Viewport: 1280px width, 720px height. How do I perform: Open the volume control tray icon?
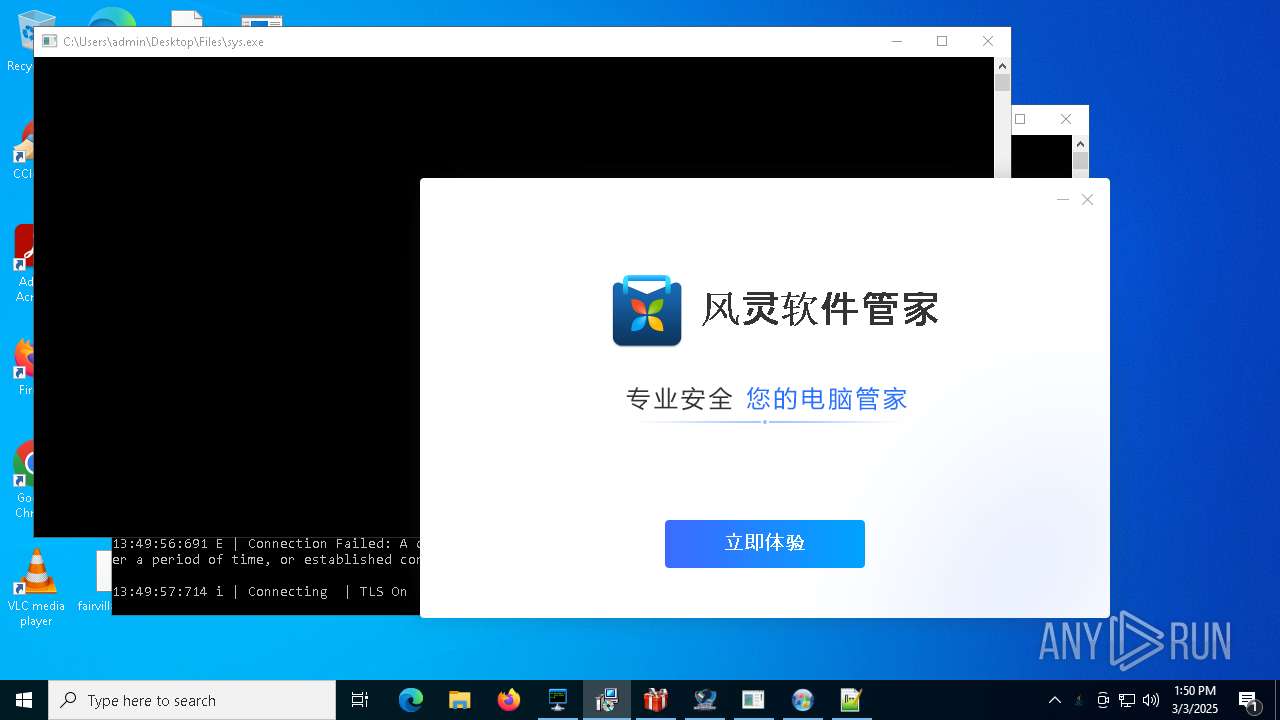[1151, 700]
